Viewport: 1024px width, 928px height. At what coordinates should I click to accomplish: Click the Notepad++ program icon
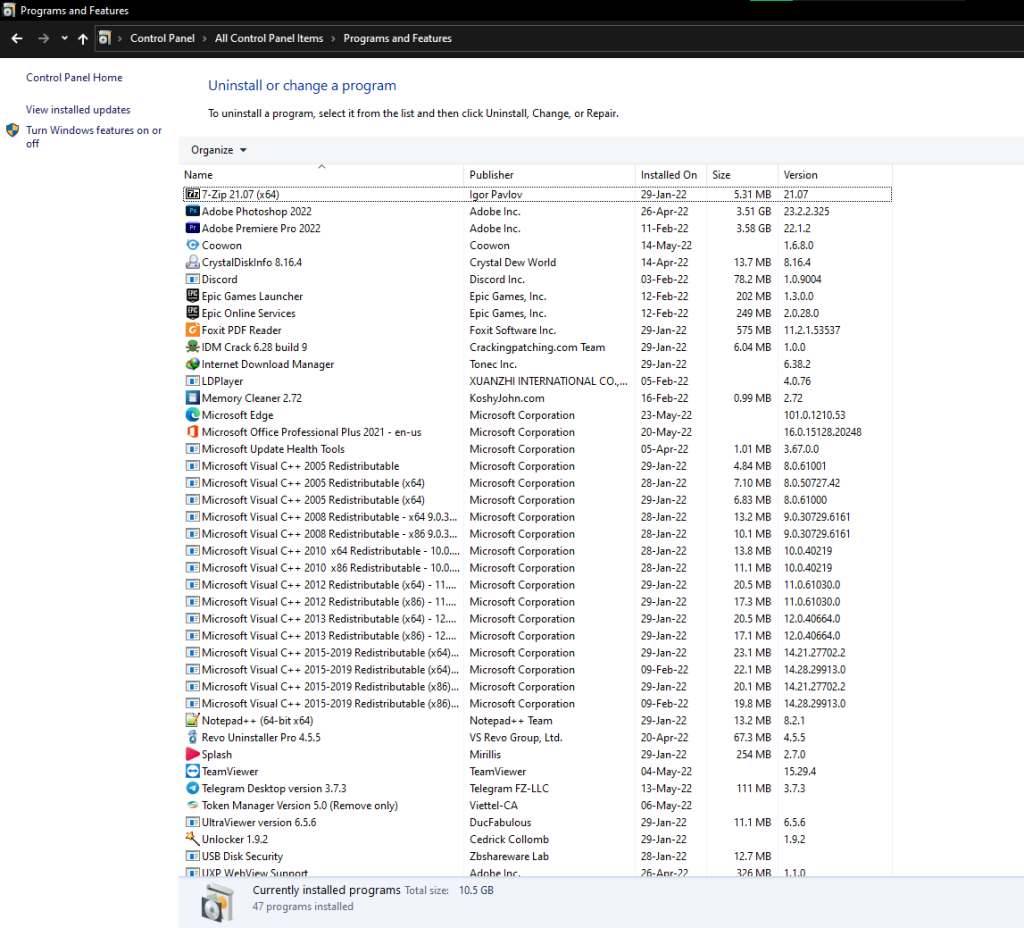[192, 720]
